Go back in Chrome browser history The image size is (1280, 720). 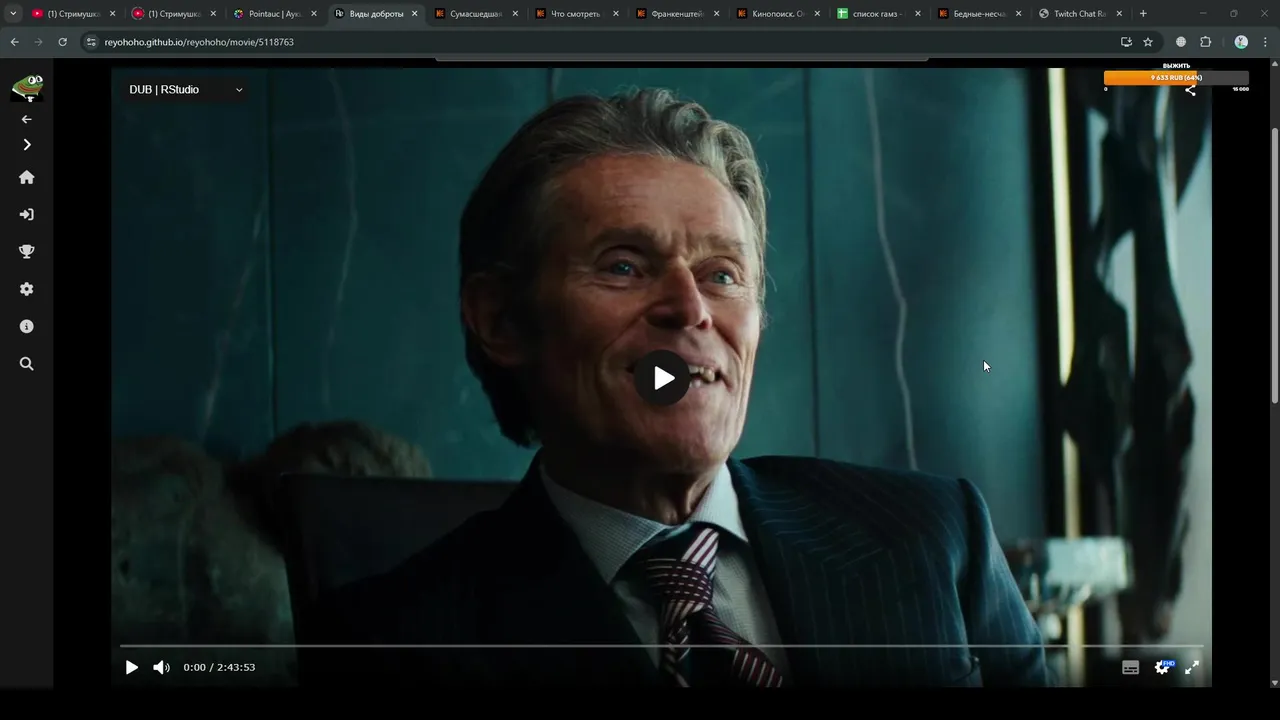tap(14, 42)
